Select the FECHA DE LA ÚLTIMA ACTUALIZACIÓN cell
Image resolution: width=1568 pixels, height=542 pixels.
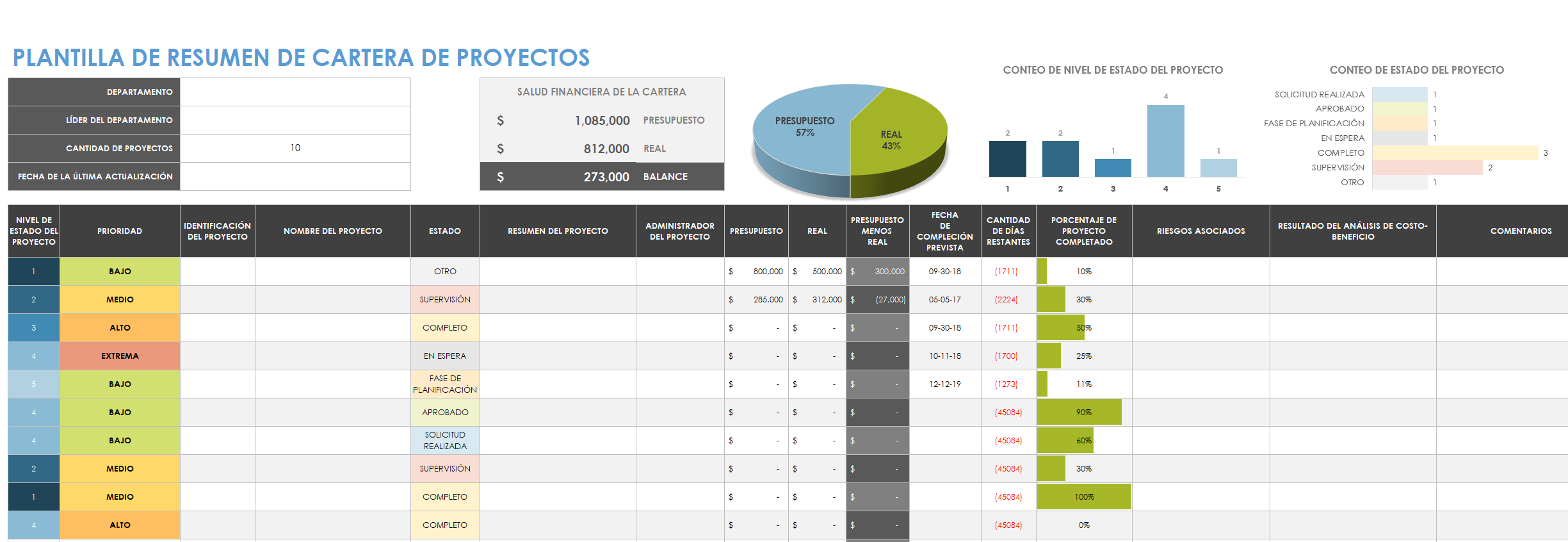tap(295, 176)
